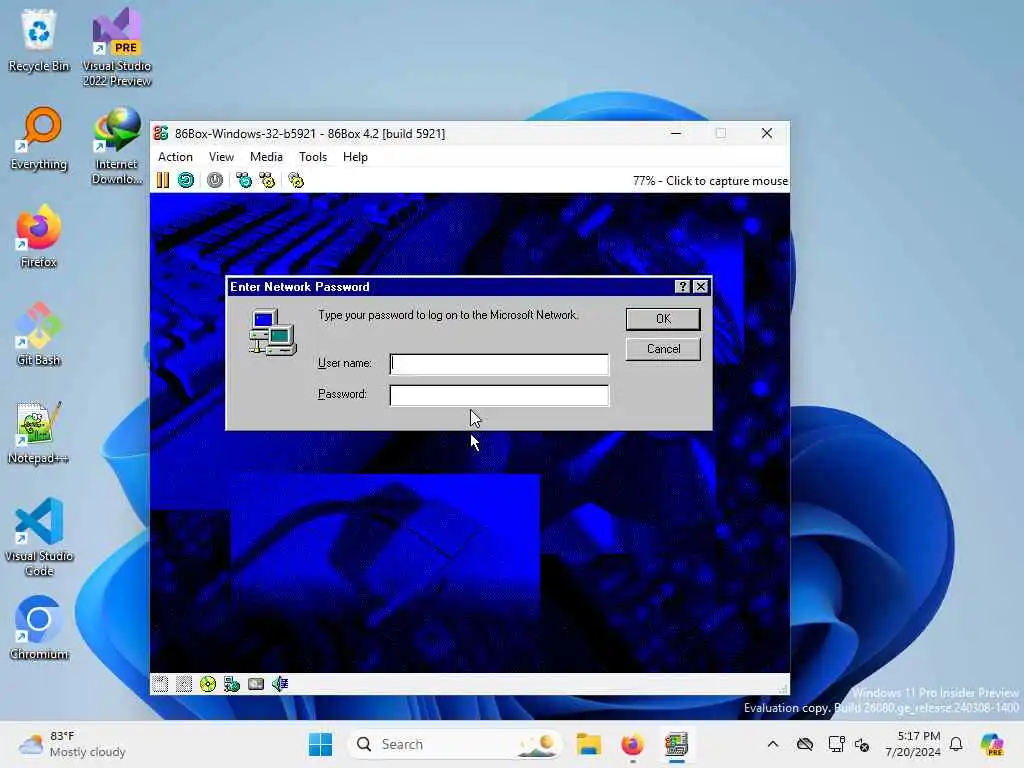The image size is (1024, 768).
Task: Click Cancel in network password dialog
Action: [x=663, y=349]
